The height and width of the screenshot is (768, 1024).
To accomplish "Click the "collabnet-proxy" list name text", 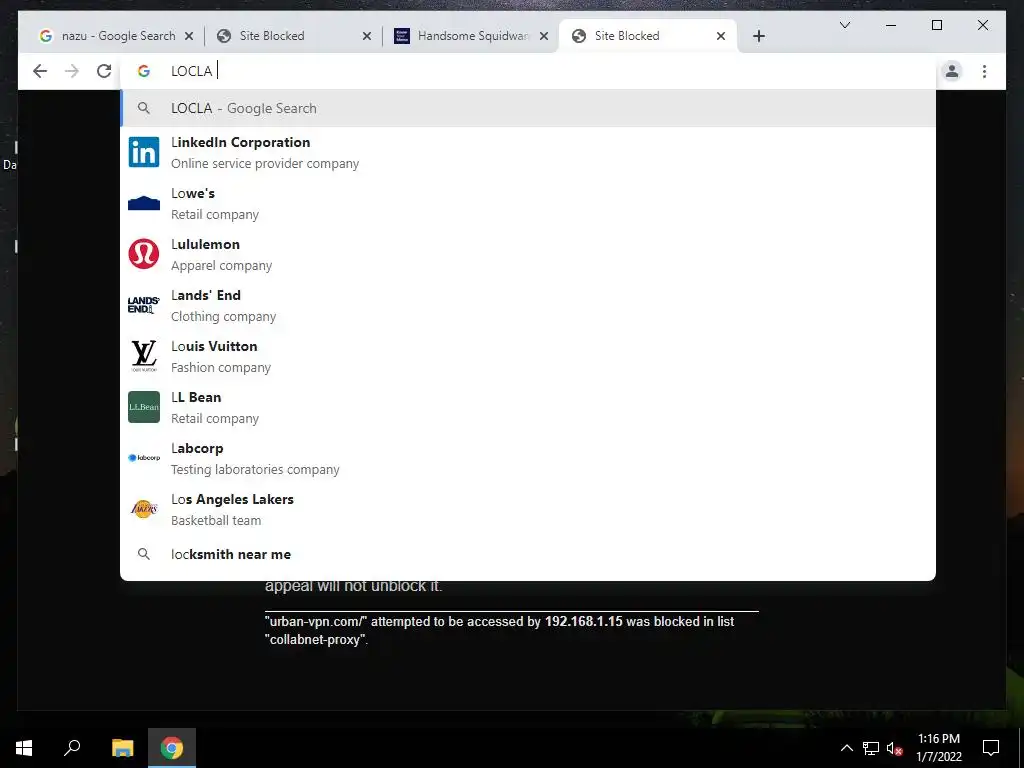I will (x=316, y=640).
